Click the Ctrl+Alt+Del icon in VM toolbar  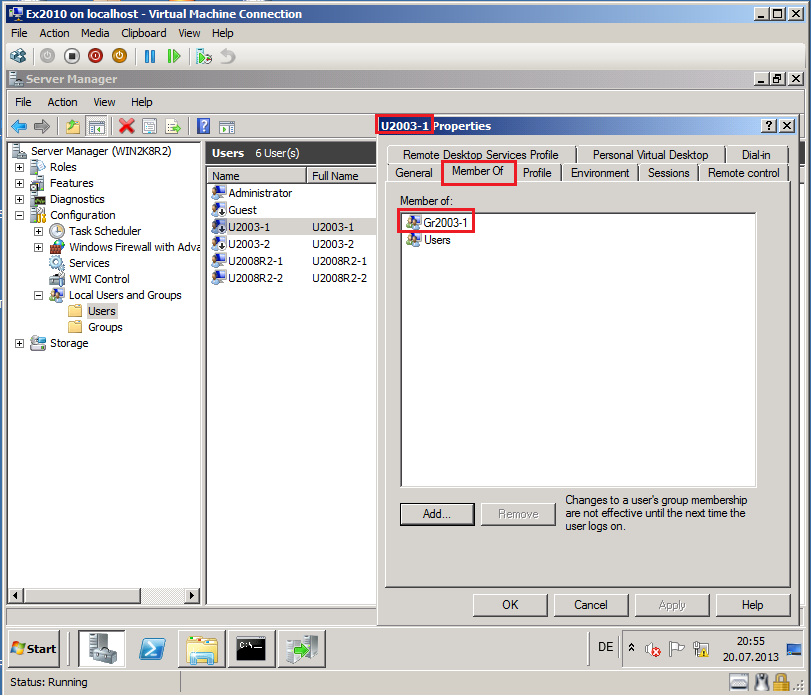pyautogui.click(x=18, y=56)
